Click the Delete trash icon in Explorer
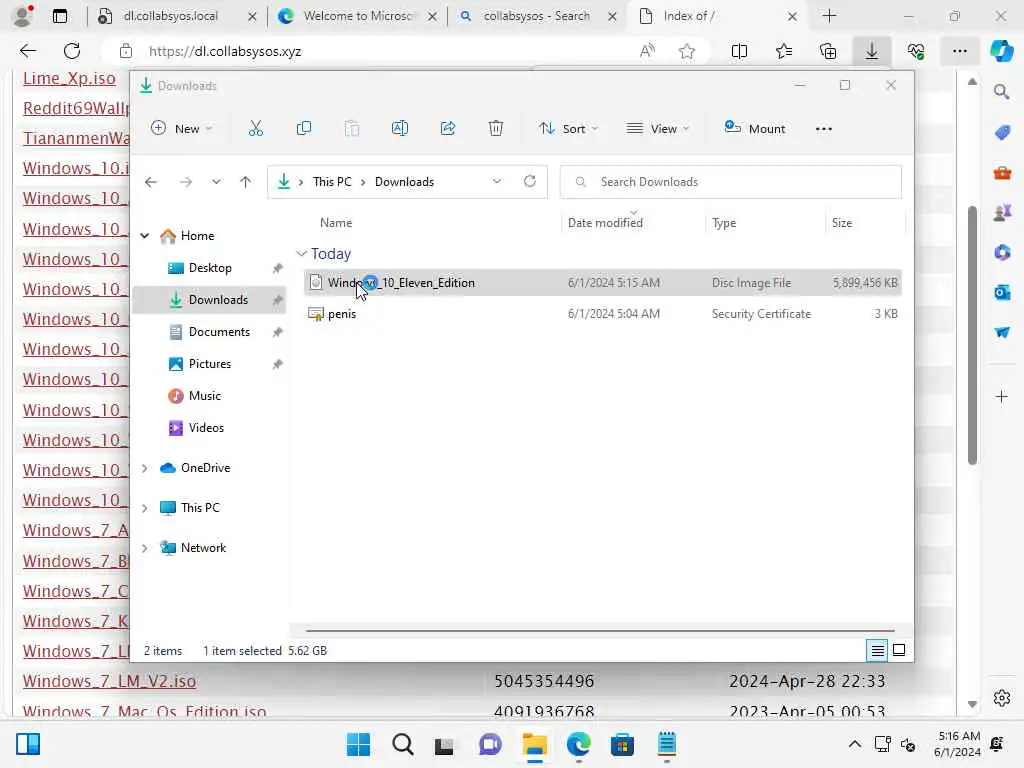The width and height of the screenshot is (1024, 768). click(x=496, y=129)
